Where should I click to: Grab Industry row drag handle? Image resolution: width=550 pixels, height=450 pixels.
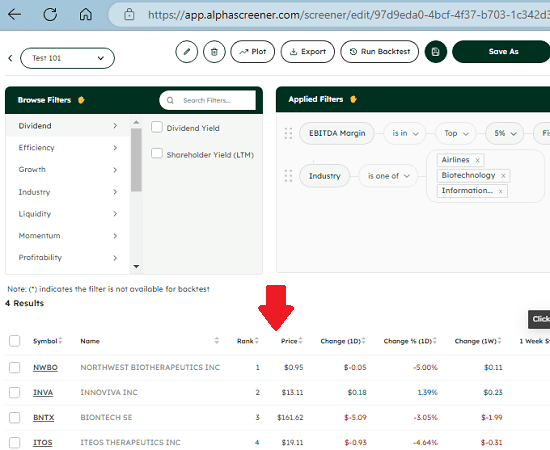pos(288,176)
